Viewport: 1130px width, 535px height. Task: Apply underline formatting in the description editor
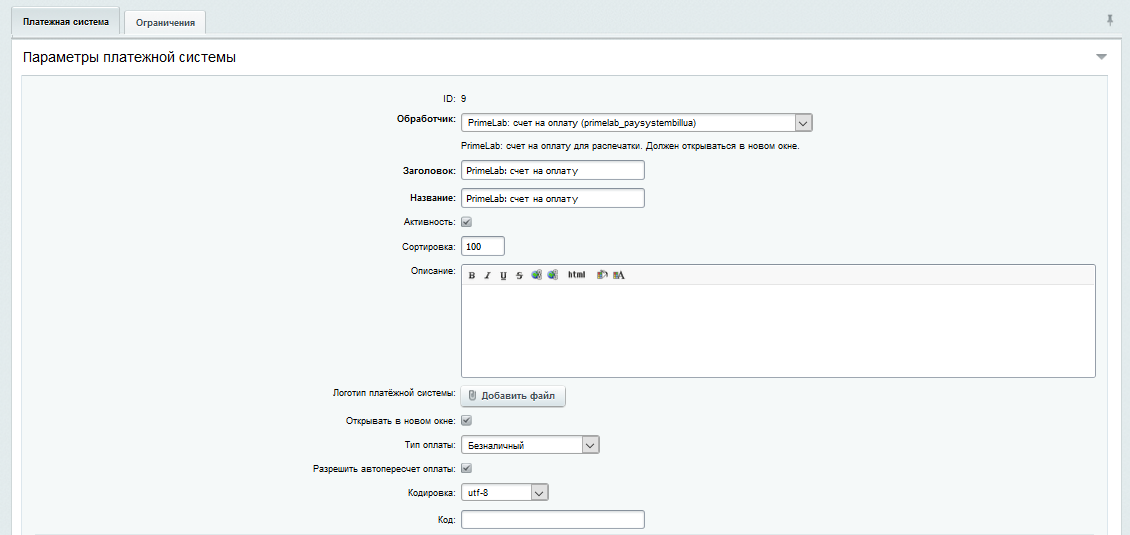[x=503, y=275]
